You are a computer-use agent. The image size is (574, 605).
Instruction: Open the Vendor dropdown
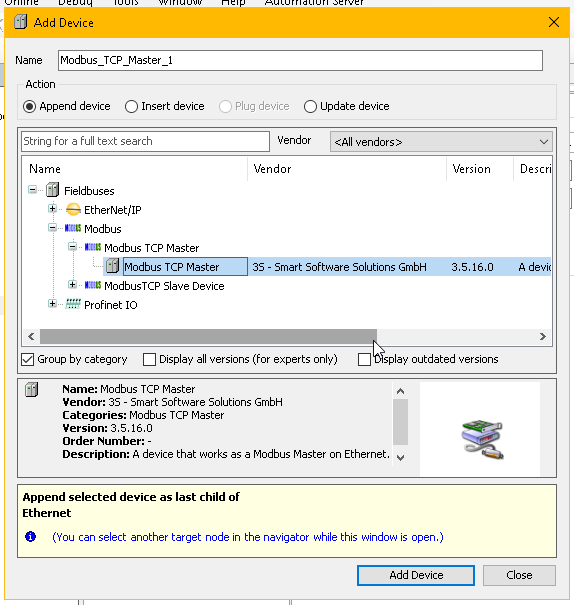point(441,142)
